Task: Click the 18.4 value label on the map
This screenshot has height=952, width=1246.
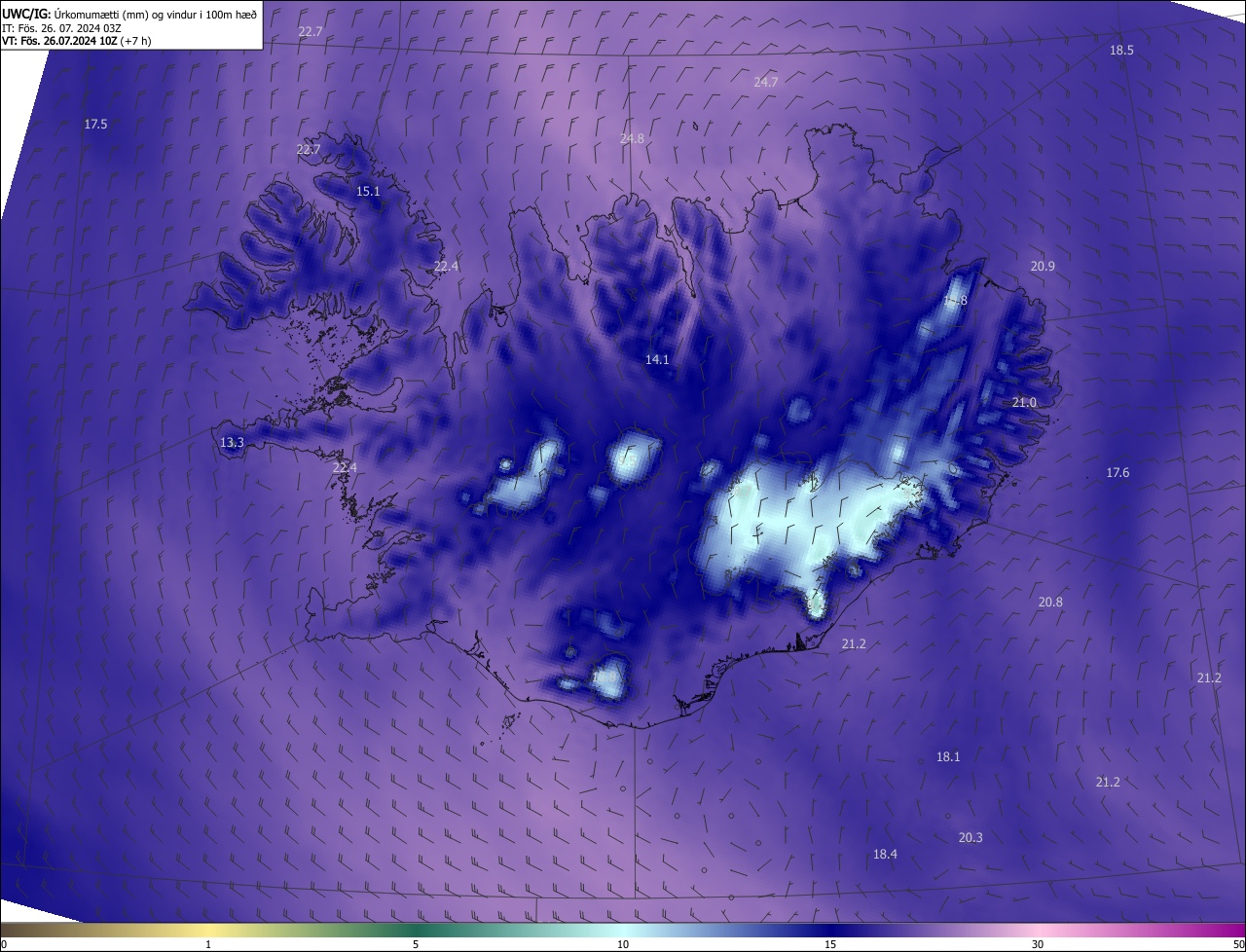Action: coord(885,855)
